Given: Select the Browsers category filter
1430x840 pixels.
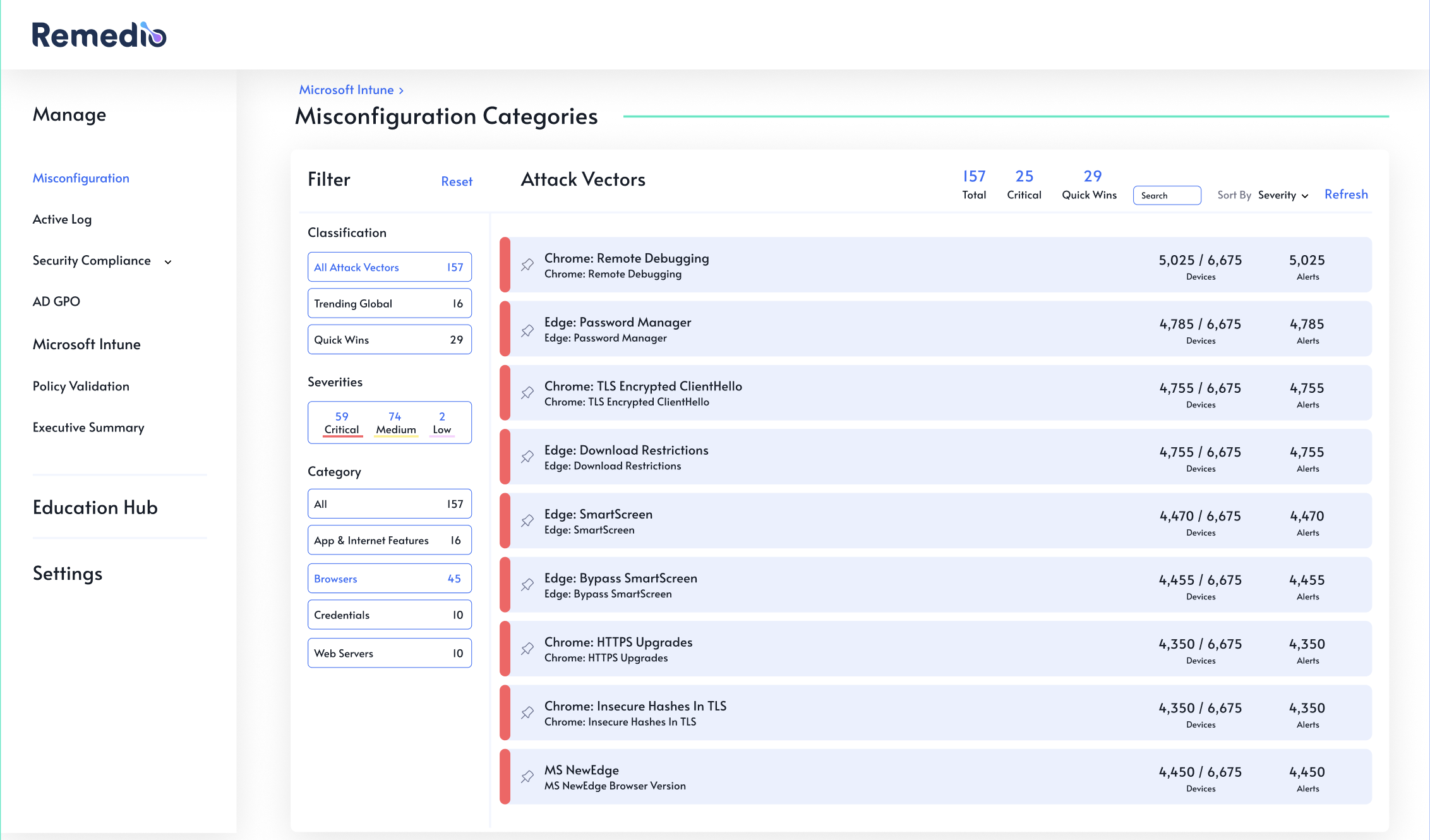Looking at the screenshot, I should coord(389,579).
